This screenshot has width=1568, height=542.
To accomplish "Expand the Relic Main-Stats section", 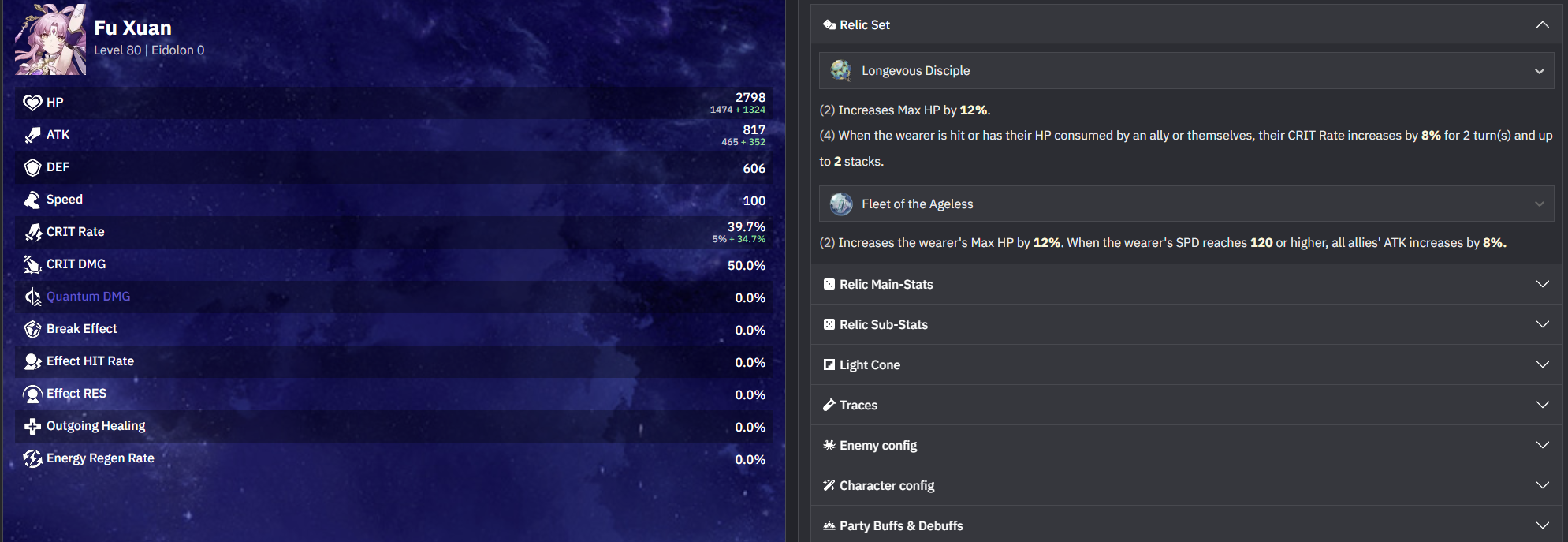I will [x=1542, y=284].
